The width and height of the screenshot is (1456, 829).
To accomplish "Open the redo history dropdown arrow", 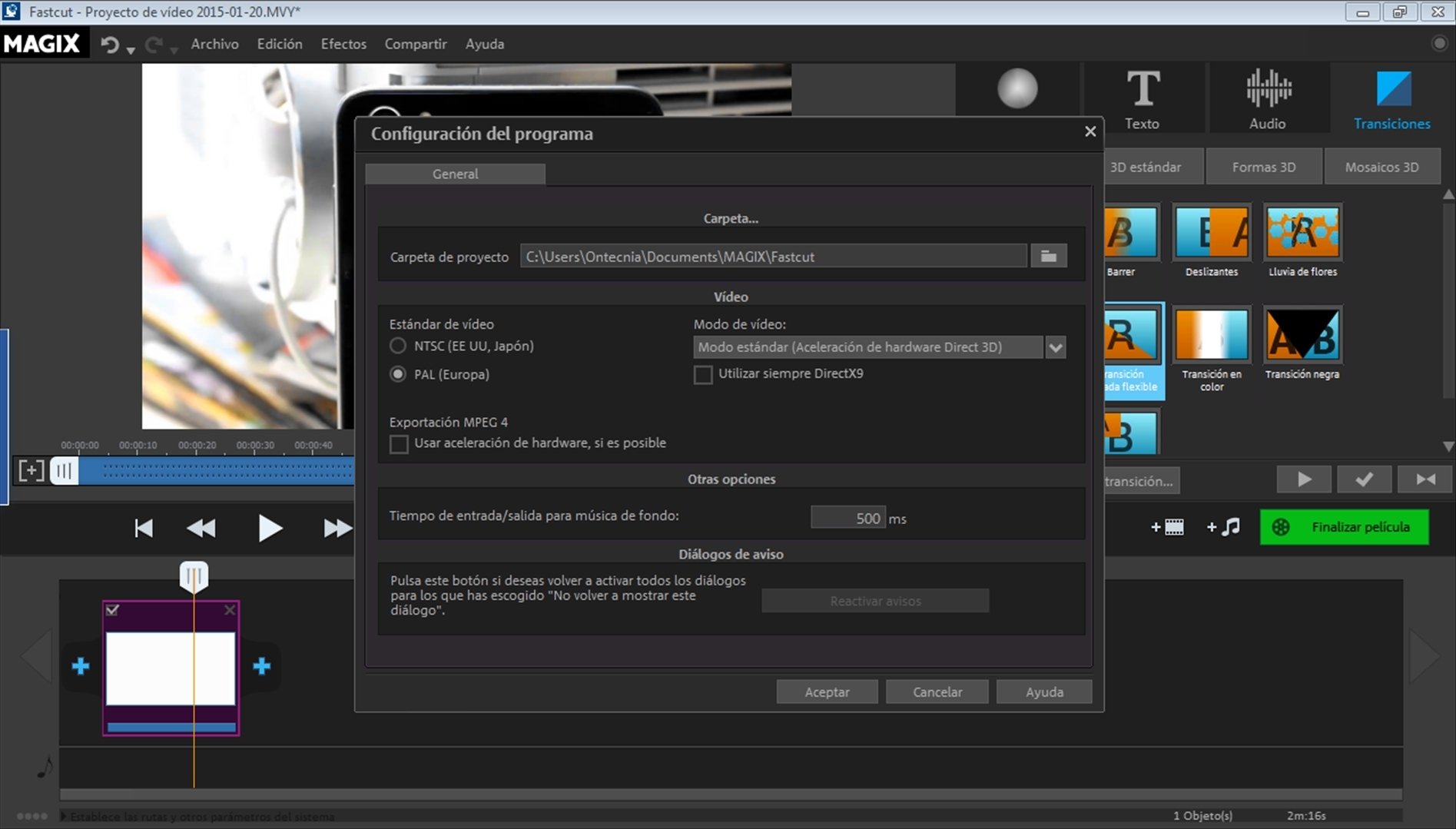I will [174, 51].
